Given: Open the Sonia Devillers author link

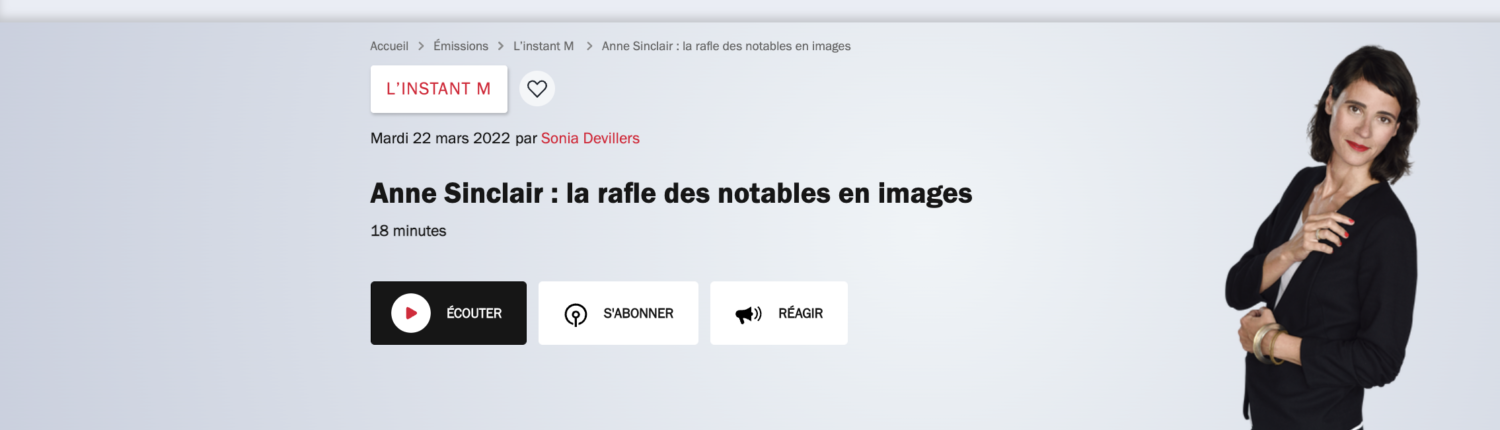Looking at the screenshot, I should [590, 138].
